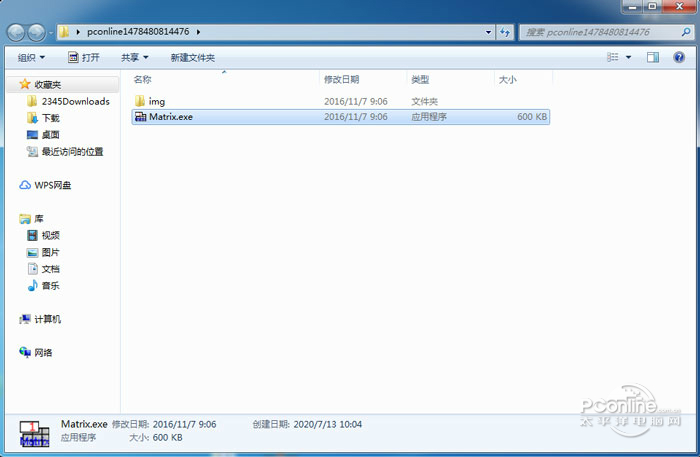Click the 打开 toolbar button
Screen dimensions: 700x457
(84, 58)
